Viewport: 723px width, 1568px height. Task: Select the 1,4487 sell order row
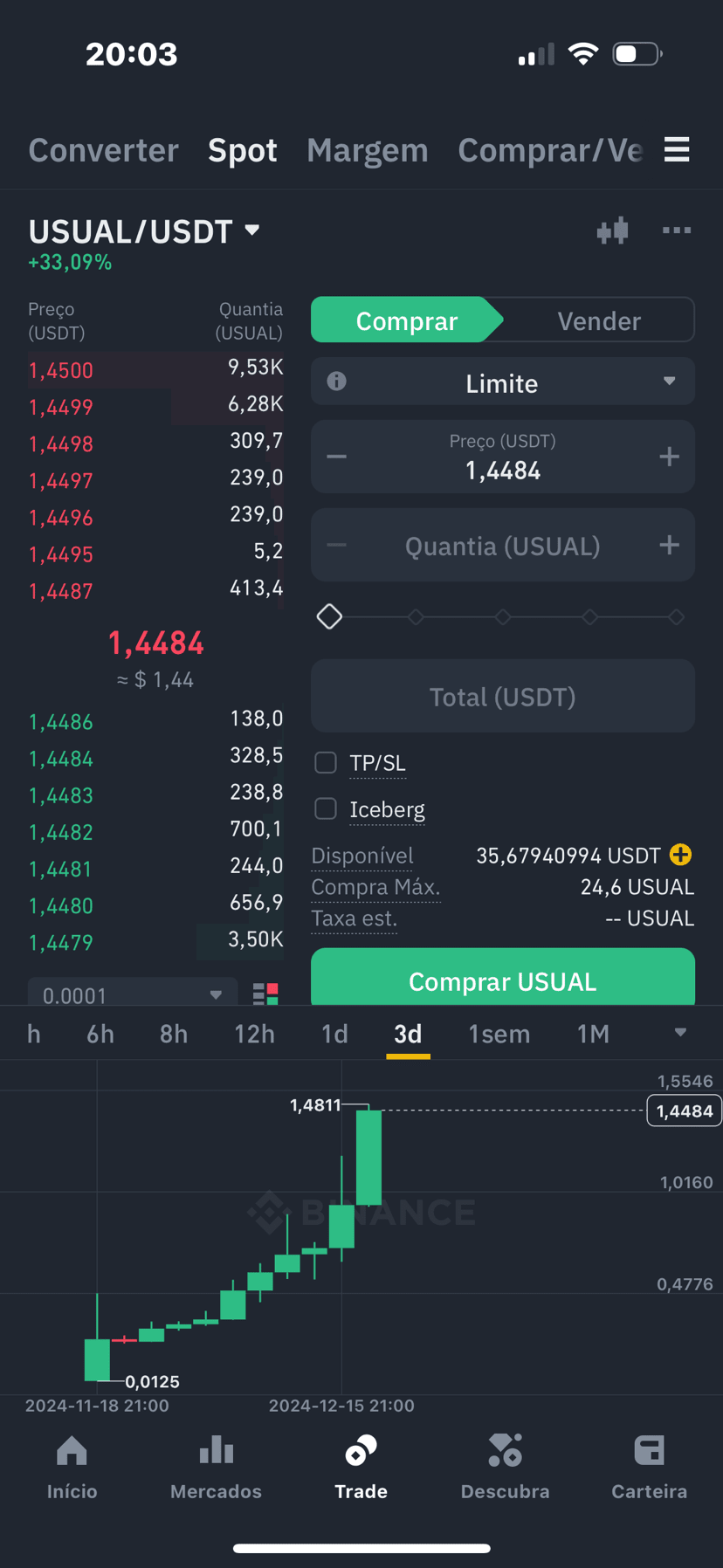tap(155, 590)
